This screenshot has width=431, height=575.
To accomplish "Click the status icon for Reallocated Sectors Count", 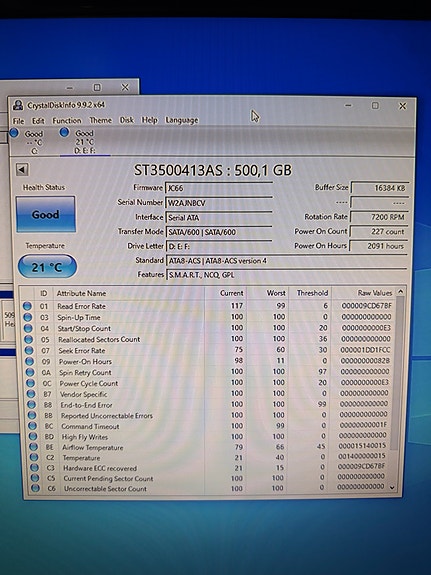I will point(29,339).
